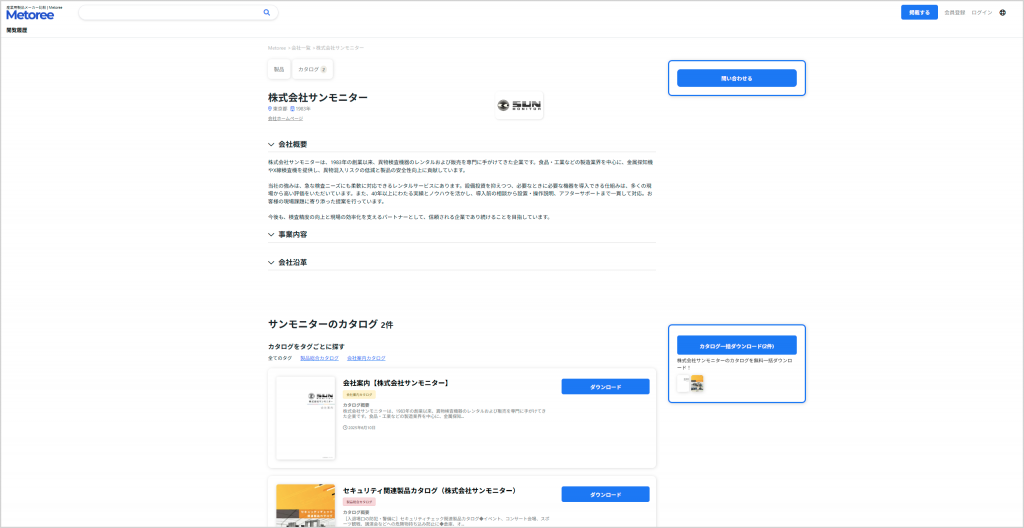Go to Metoree breadcrumb link
This screenshot has height=528, width=1024.
277,48
